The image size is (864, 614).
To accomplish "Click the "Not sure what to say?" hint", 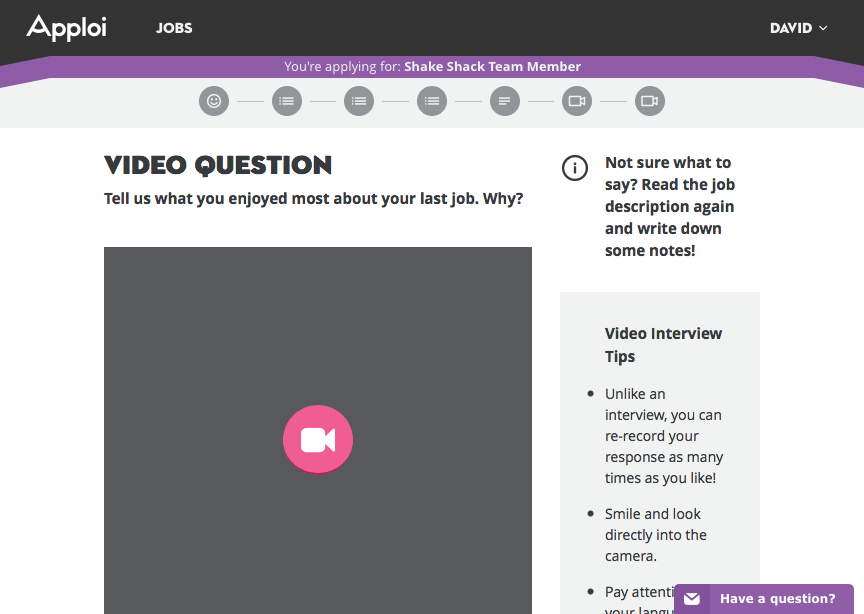I will pos(669,206).
